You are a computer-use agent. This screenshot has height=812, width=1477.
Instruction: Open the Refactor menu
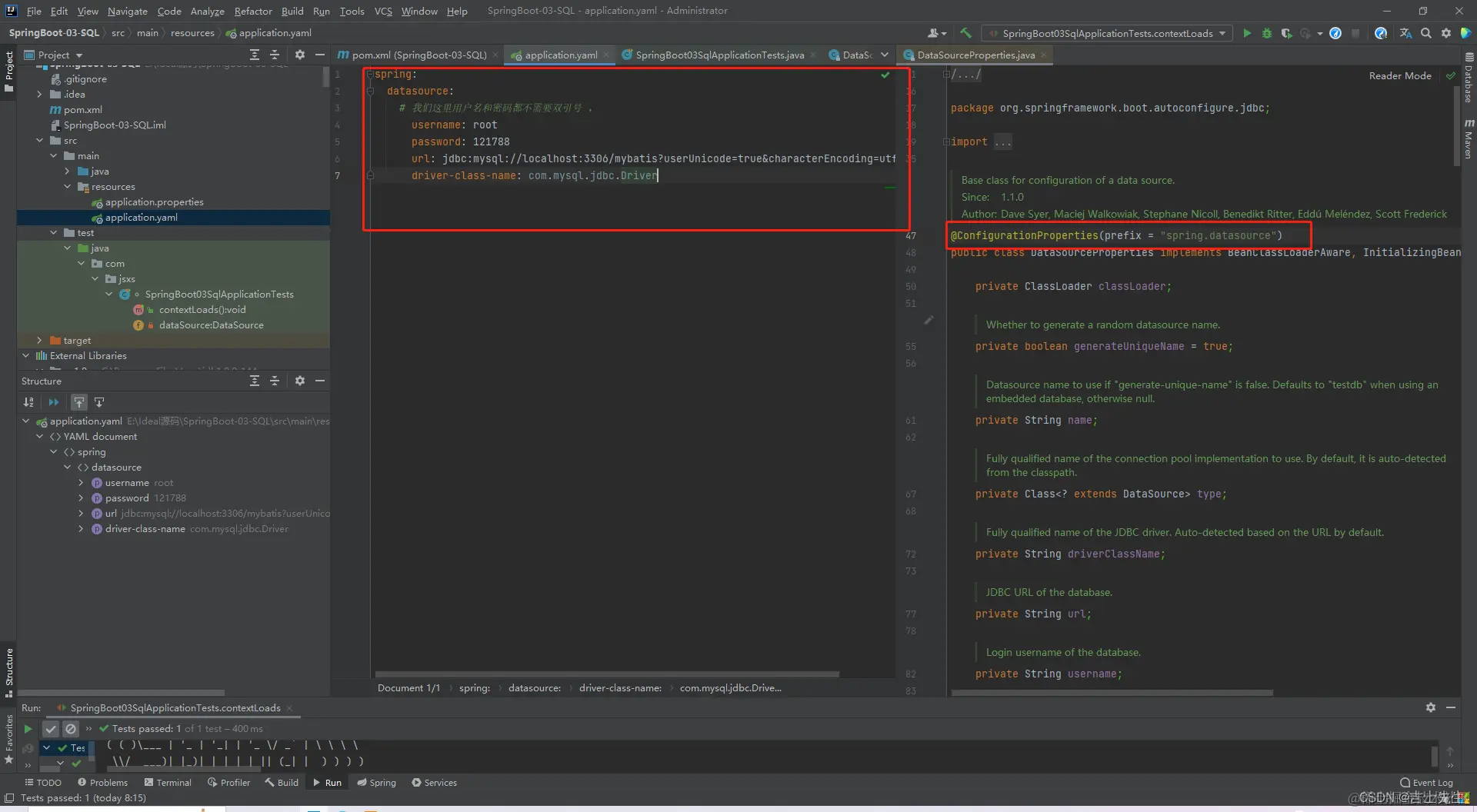point(253,11)
